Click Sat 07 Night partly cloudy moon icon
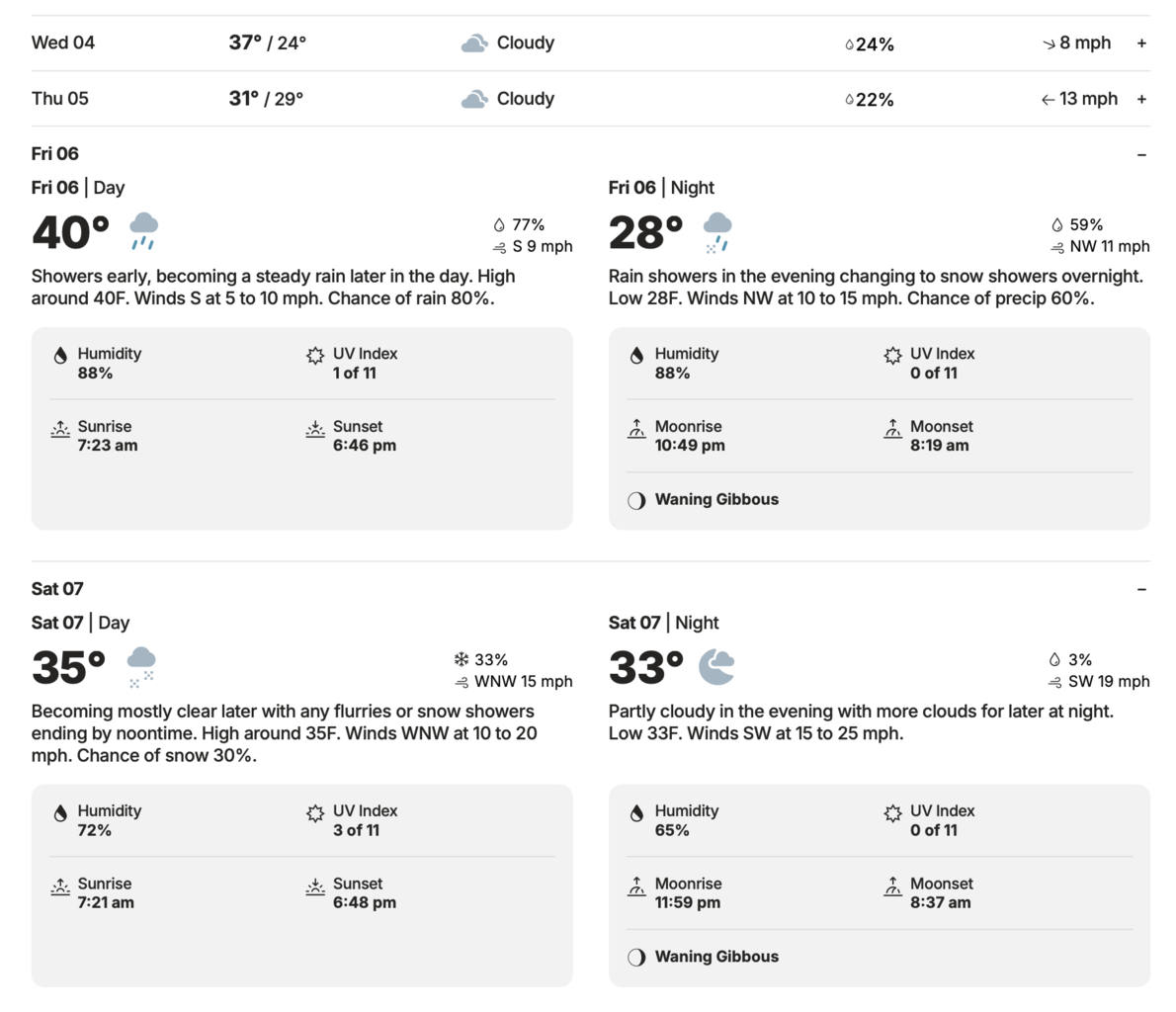The width and height of the screenshot is (1176, 1012). [716, 667]
